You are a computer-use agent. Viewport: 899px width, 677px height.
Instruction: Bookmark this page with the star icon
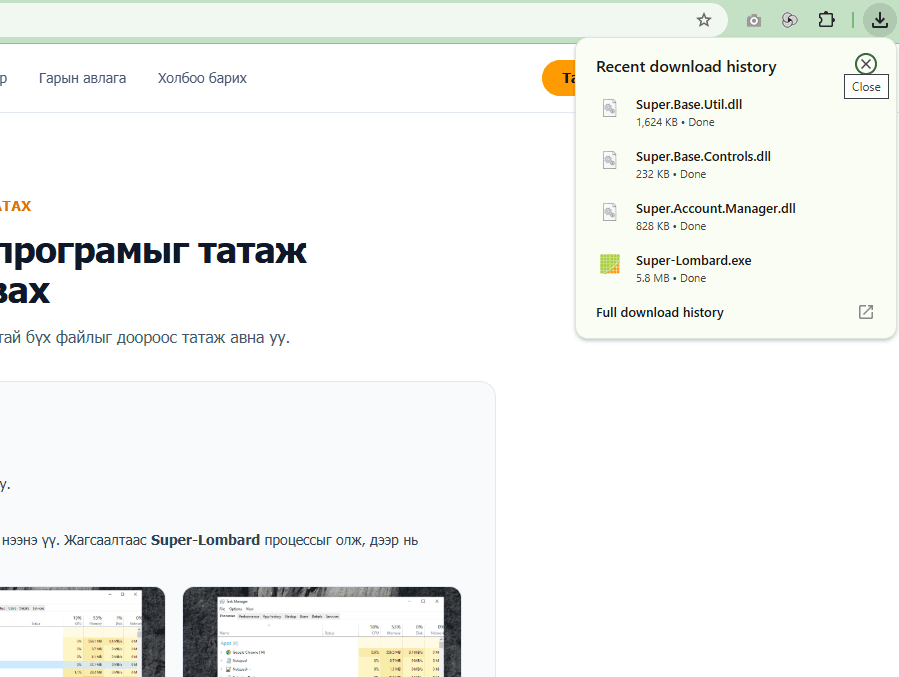point(703,21)
